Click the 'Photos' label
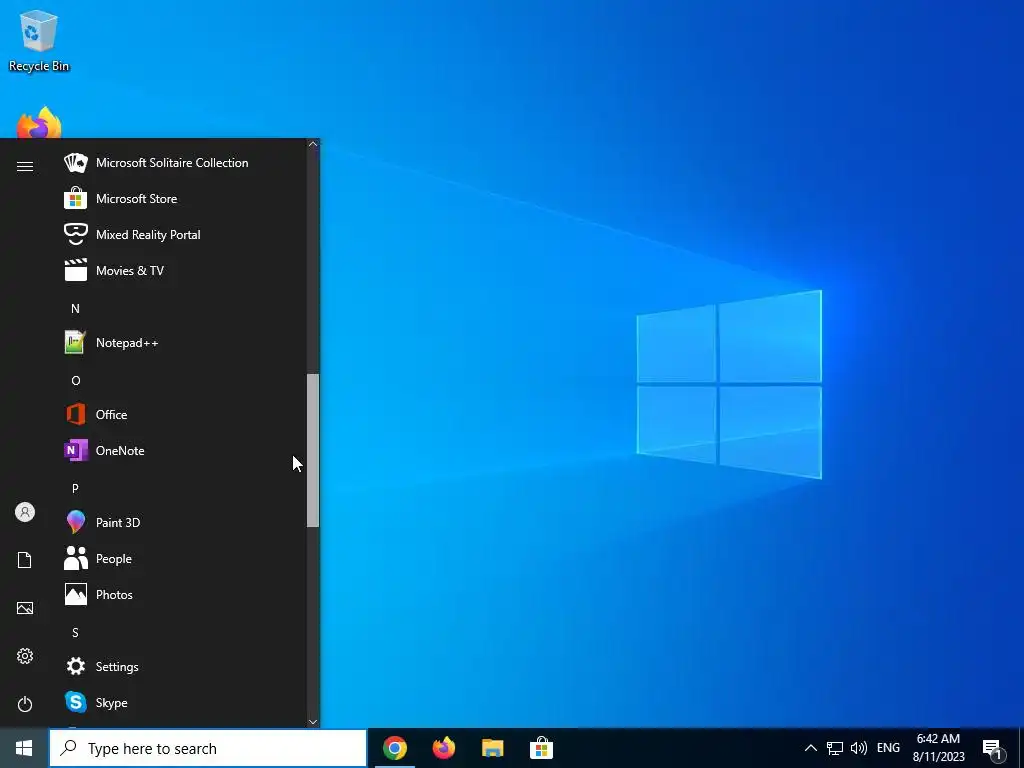Screen dimensions: 1024x768 [114, 595]
